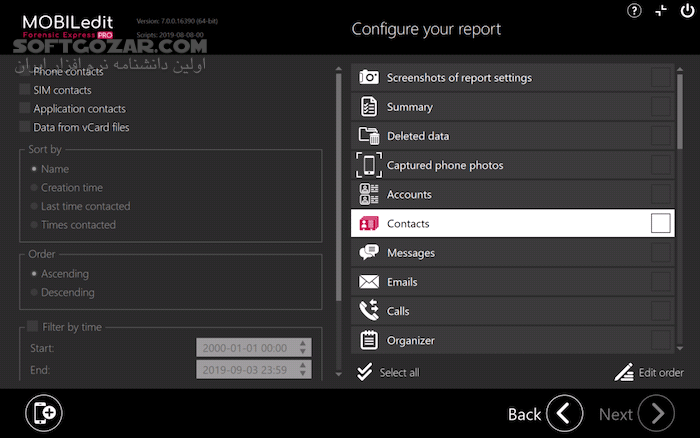Click the Emails envelope icon
This screenshot has height=438, width=700.
pyautogui.click(x=369, y=282)
